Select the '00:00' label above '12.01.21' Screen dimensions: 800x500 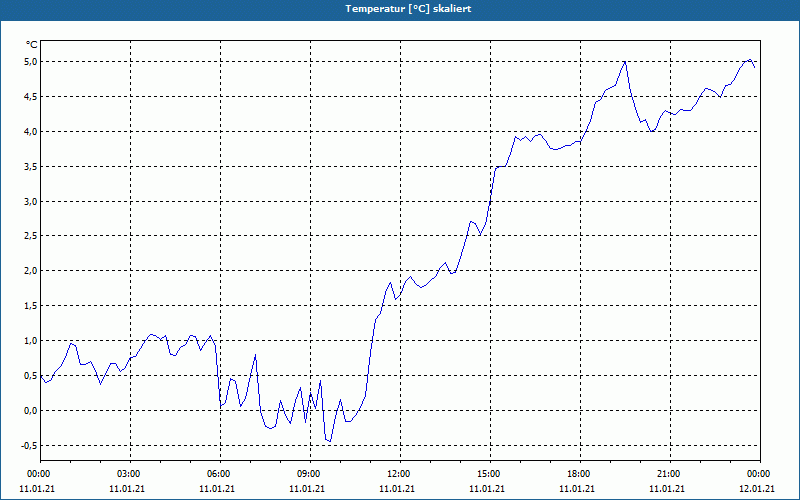point(758,474)
